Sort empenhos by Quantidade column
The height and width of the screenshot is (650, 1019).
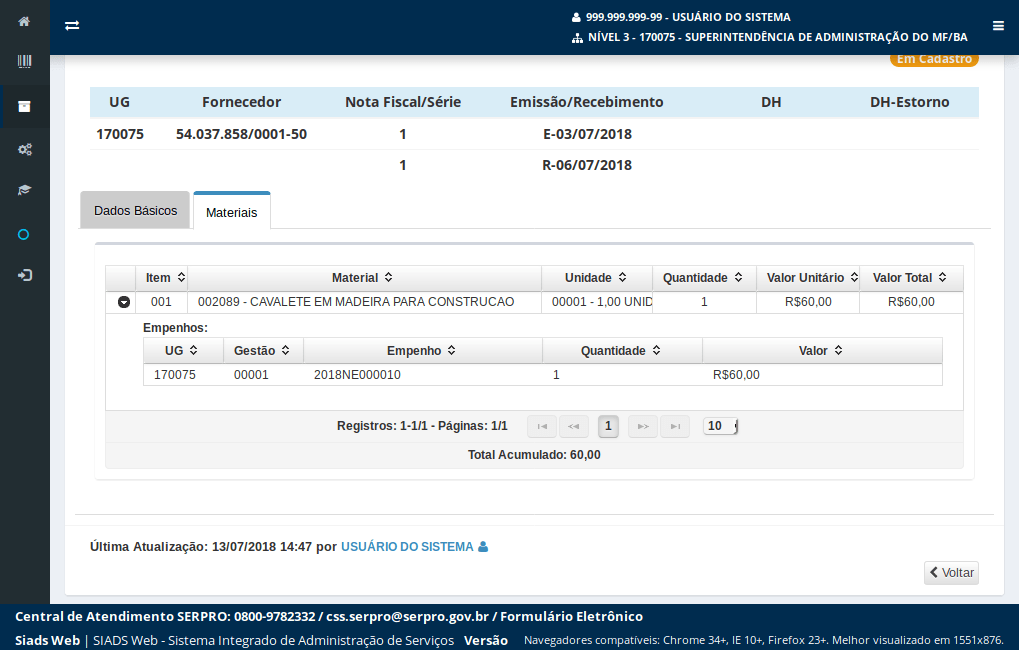point(656,350)
